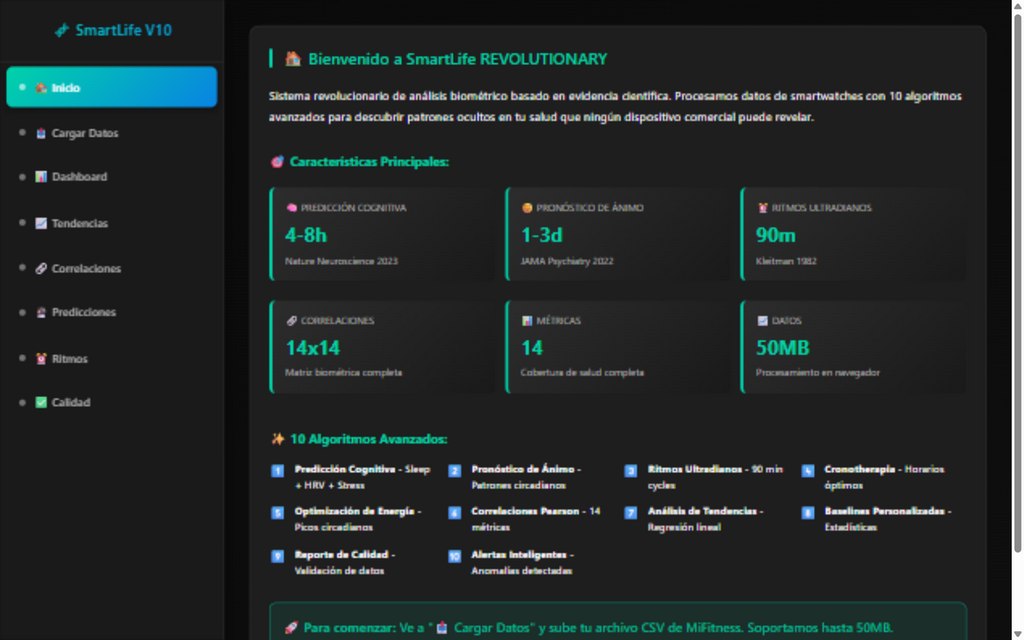Screen dimensions: 1024x640
Task: Click the clipboard icon beside Cargar Datos
Action: tap(41, 133)
